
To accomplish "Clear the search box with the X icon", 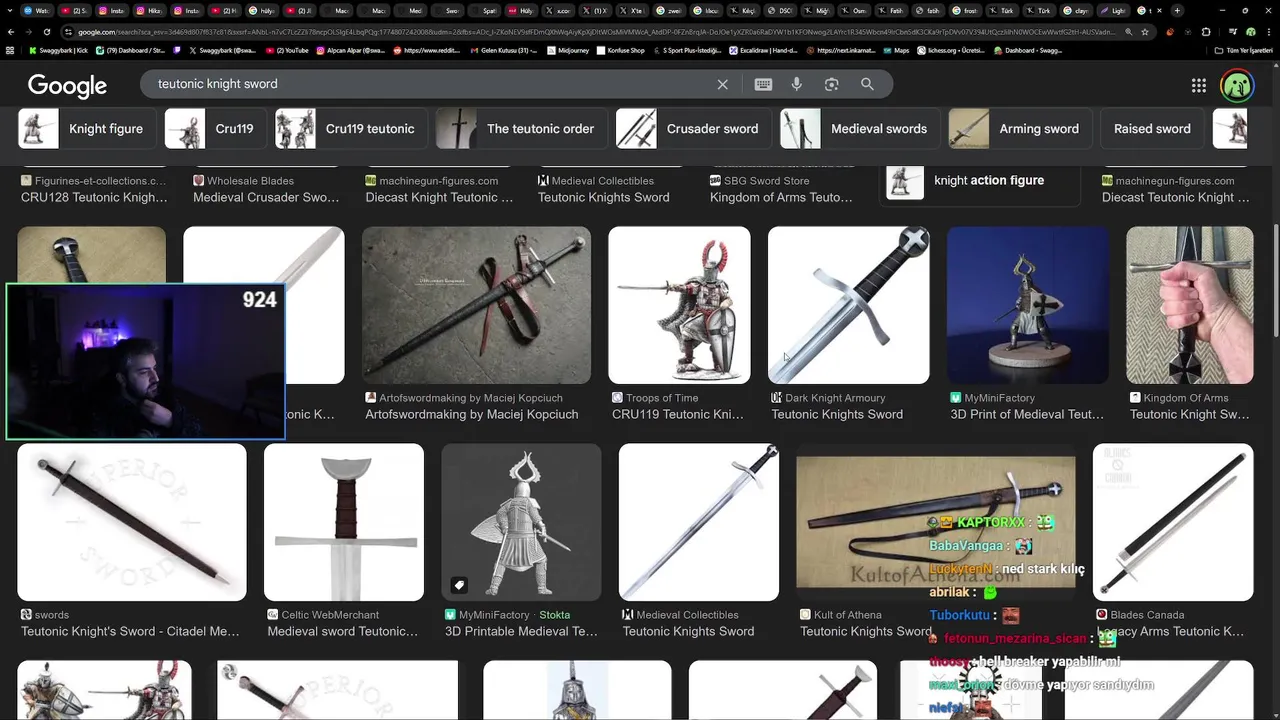I will click(722, 85).
